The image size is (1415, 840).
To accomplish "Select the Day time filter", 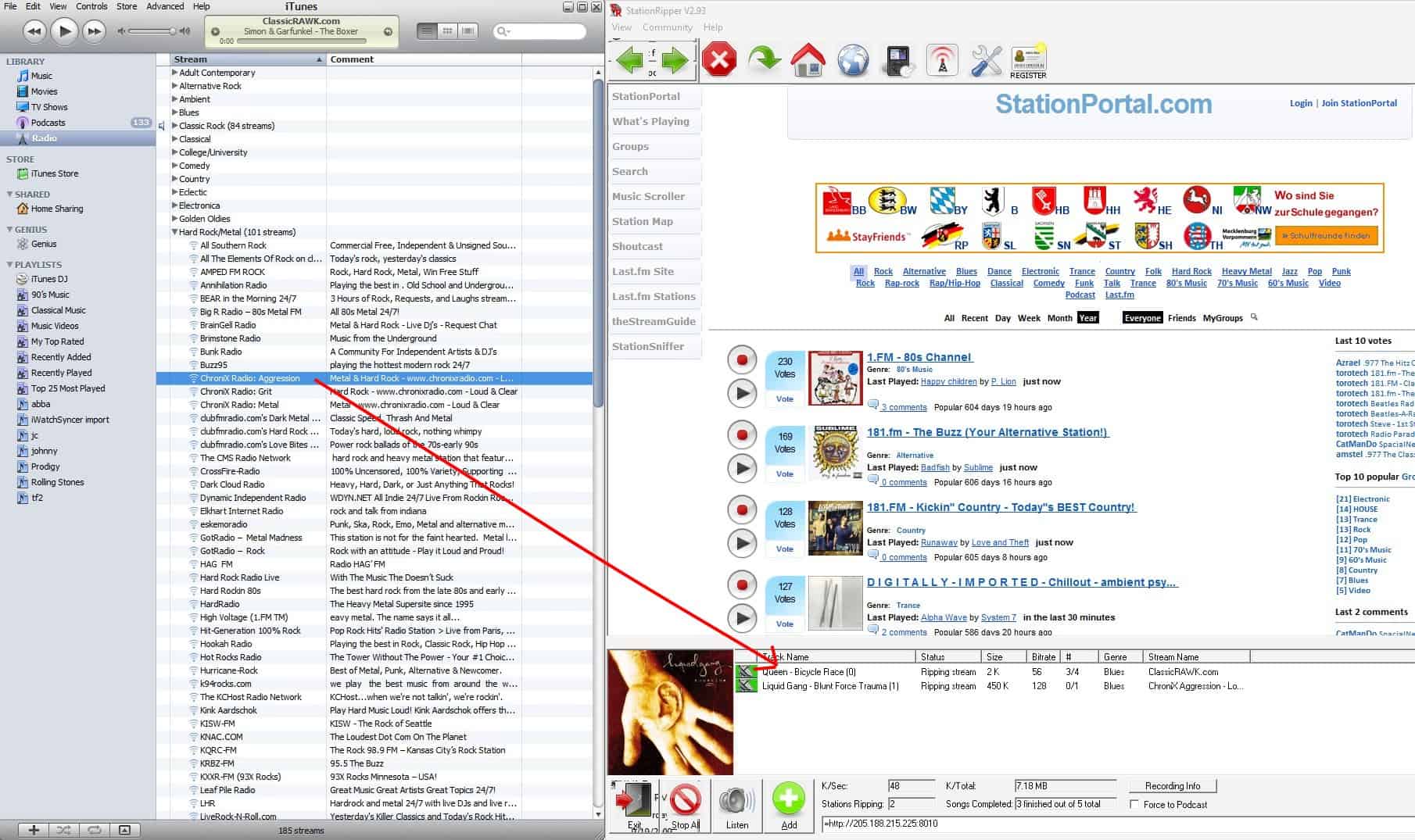I will pos(1003,318).
